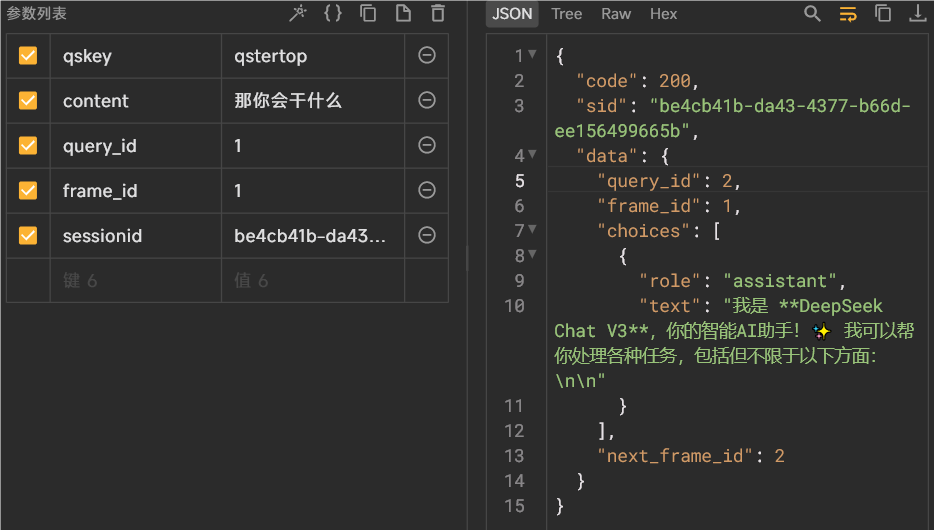Switch to the JSON response tab

tap(512, 14)
